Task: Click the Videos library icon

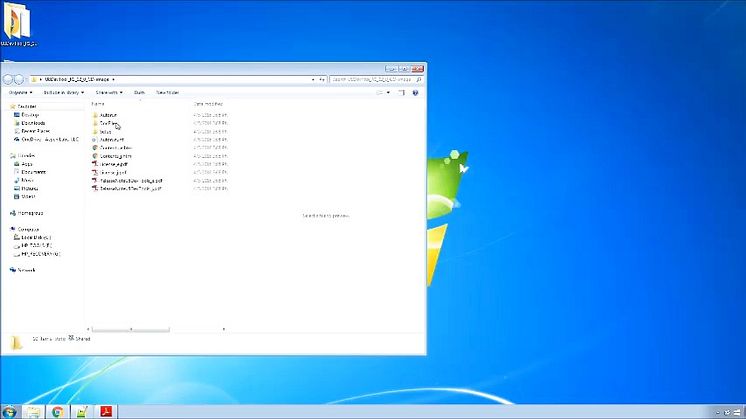Action: coord(17,196)
